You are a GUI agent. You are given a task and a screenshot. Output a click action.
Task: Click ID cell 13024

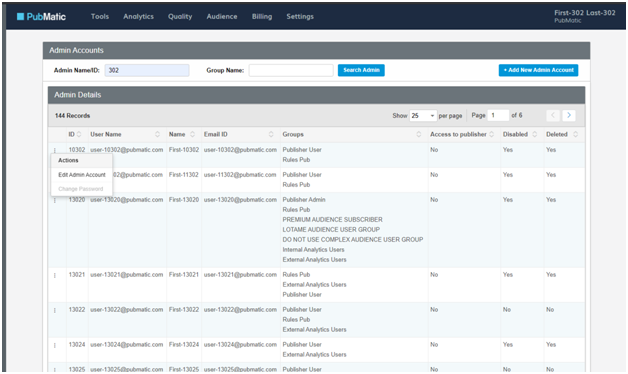76,344
